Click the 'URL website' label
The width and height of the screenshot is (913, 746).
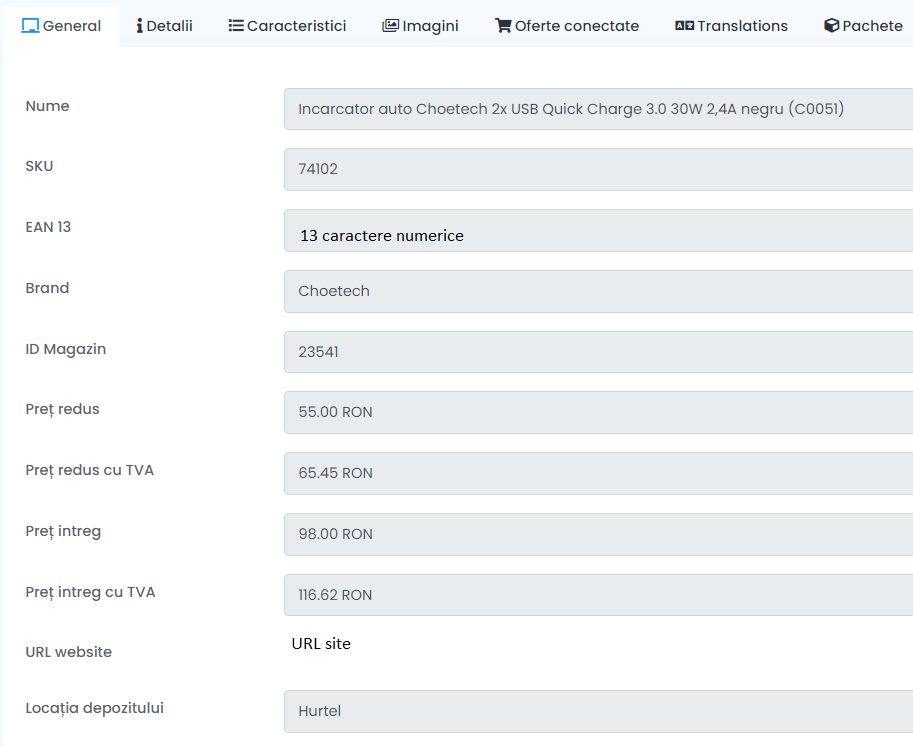pos(69,652)
